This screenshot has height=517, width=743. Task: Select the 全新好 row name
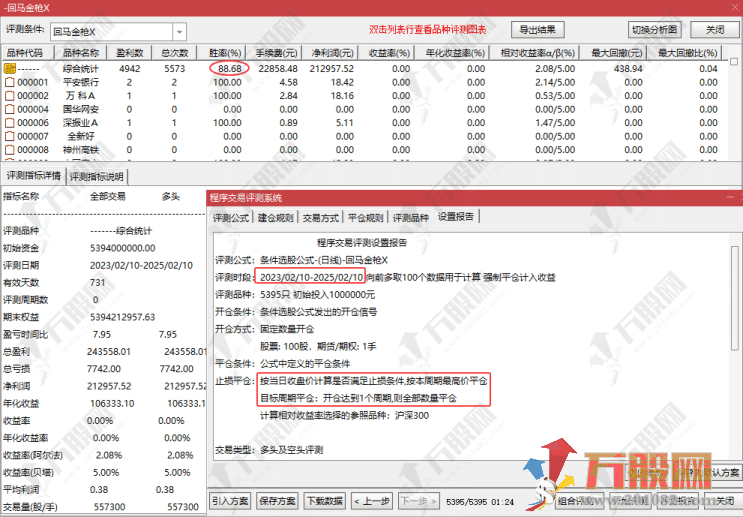coord(81,136)
